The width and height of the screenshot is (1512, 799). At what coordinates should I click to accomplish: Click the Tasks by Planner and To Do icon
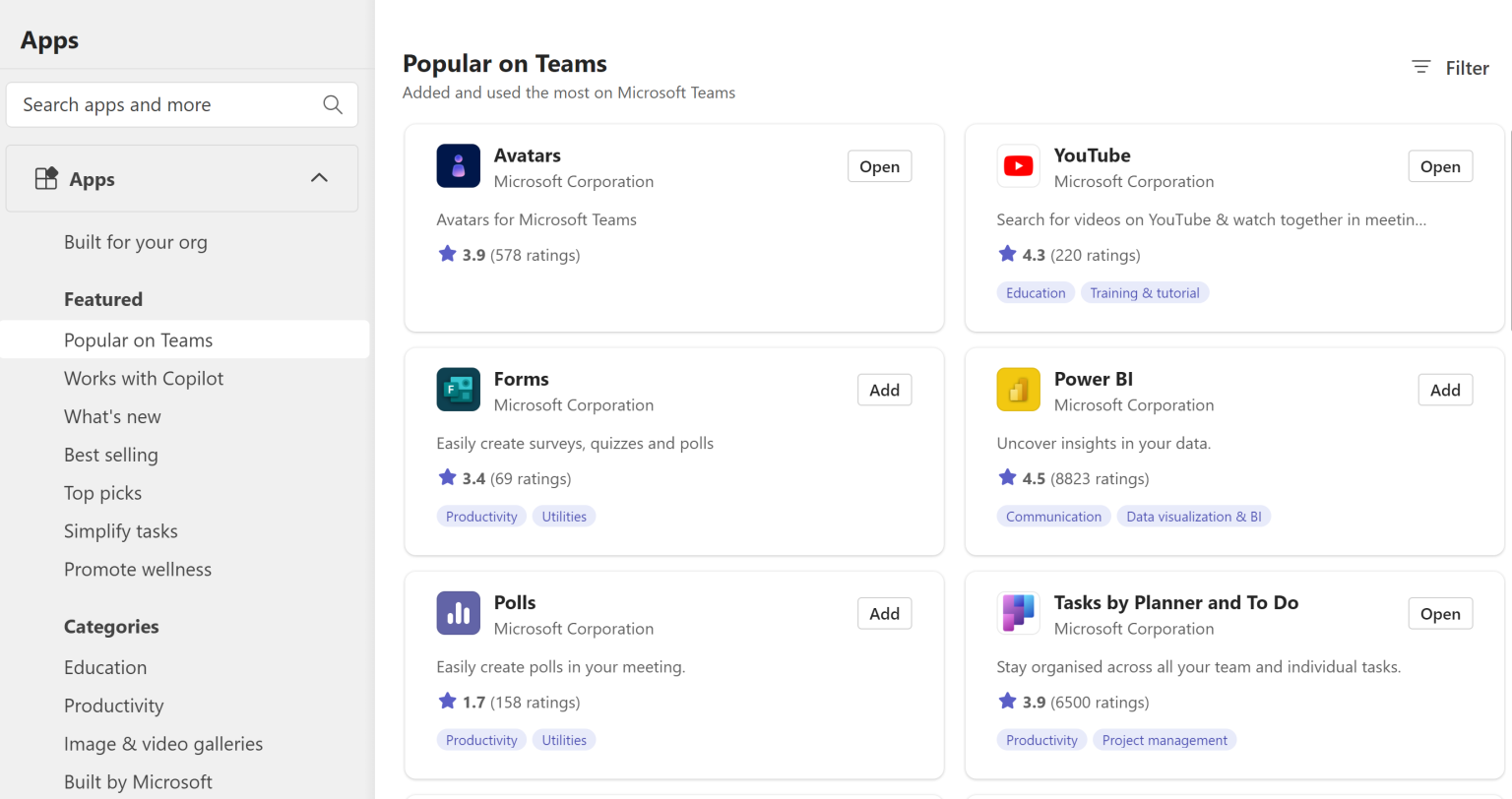1018,612
